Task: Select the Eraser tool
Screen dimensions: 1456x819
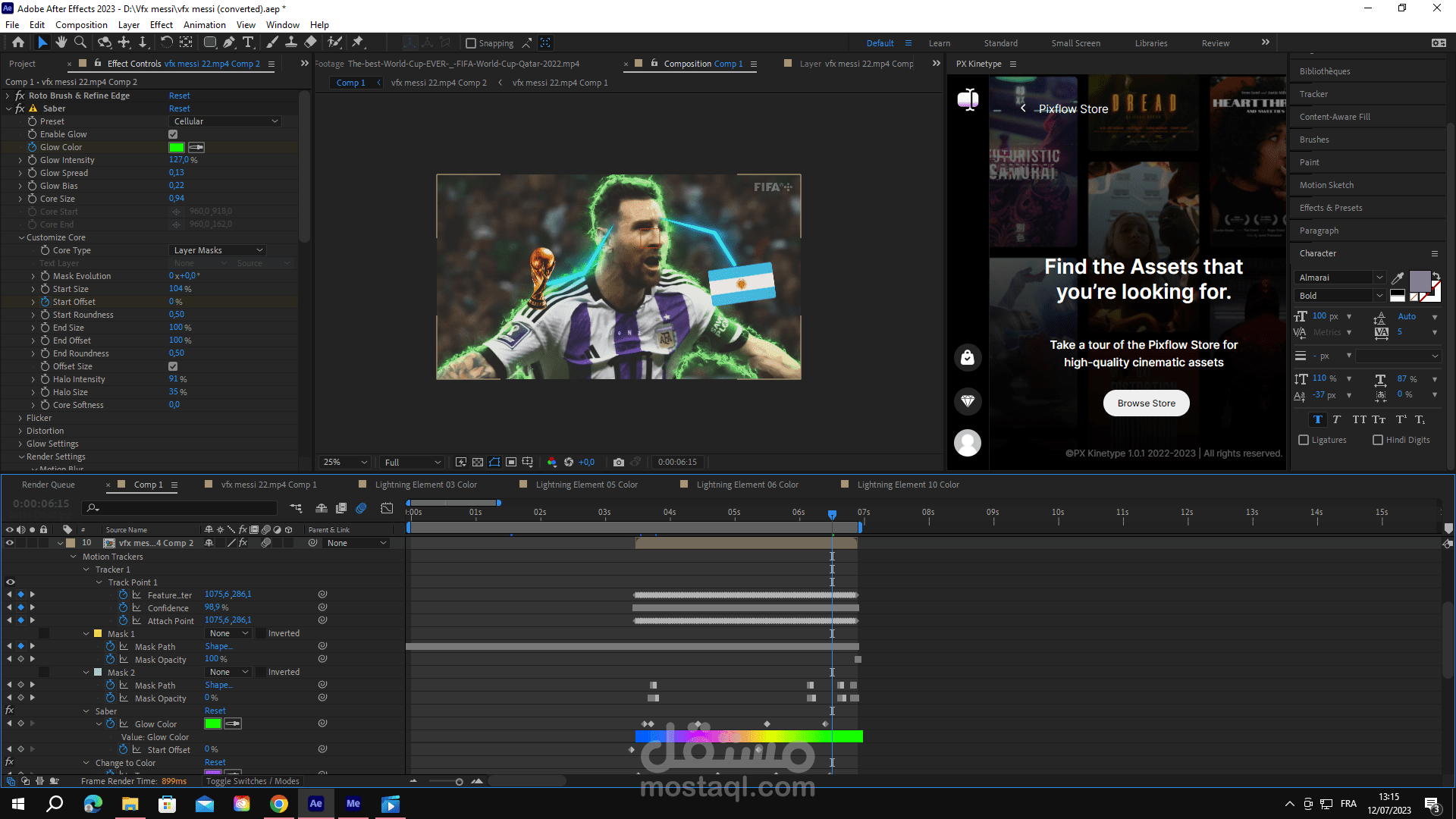Action: coord(311,42)
